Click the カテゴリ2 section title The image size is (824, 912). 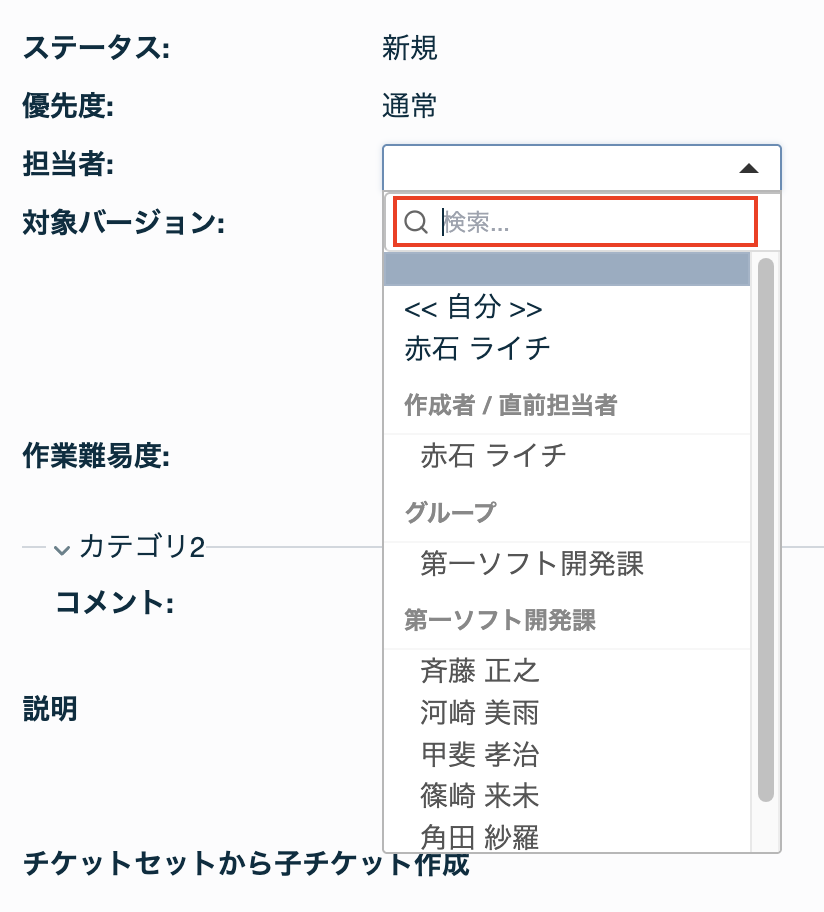(x=141, y=547)
